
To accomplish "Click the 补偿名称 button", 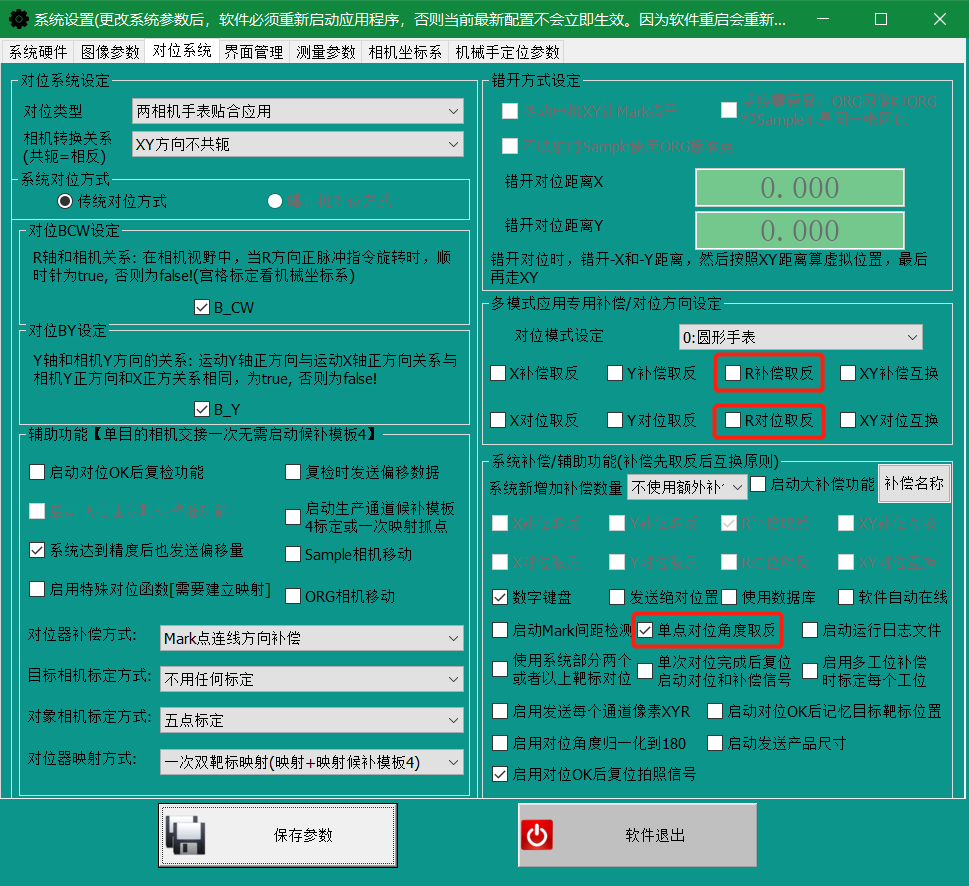I will click(x=914, y=484).
